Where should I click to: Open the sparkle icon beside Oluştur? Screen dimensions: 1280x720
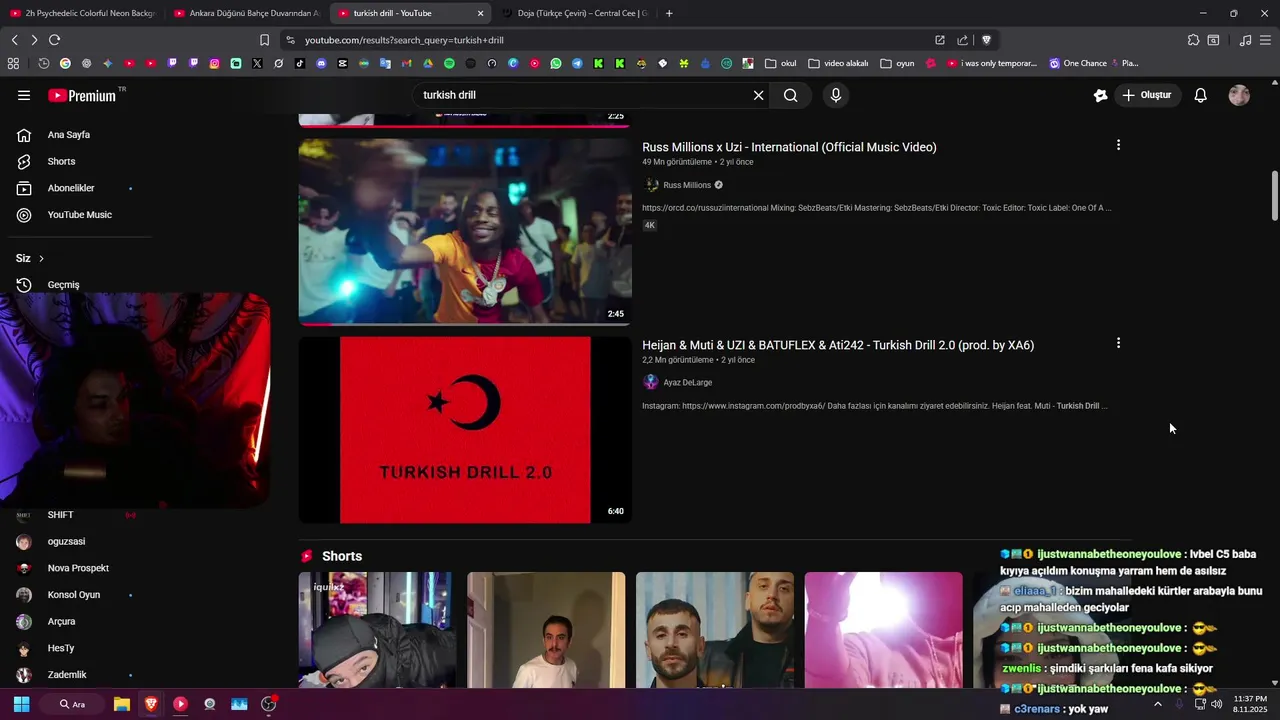(1100, 95)
